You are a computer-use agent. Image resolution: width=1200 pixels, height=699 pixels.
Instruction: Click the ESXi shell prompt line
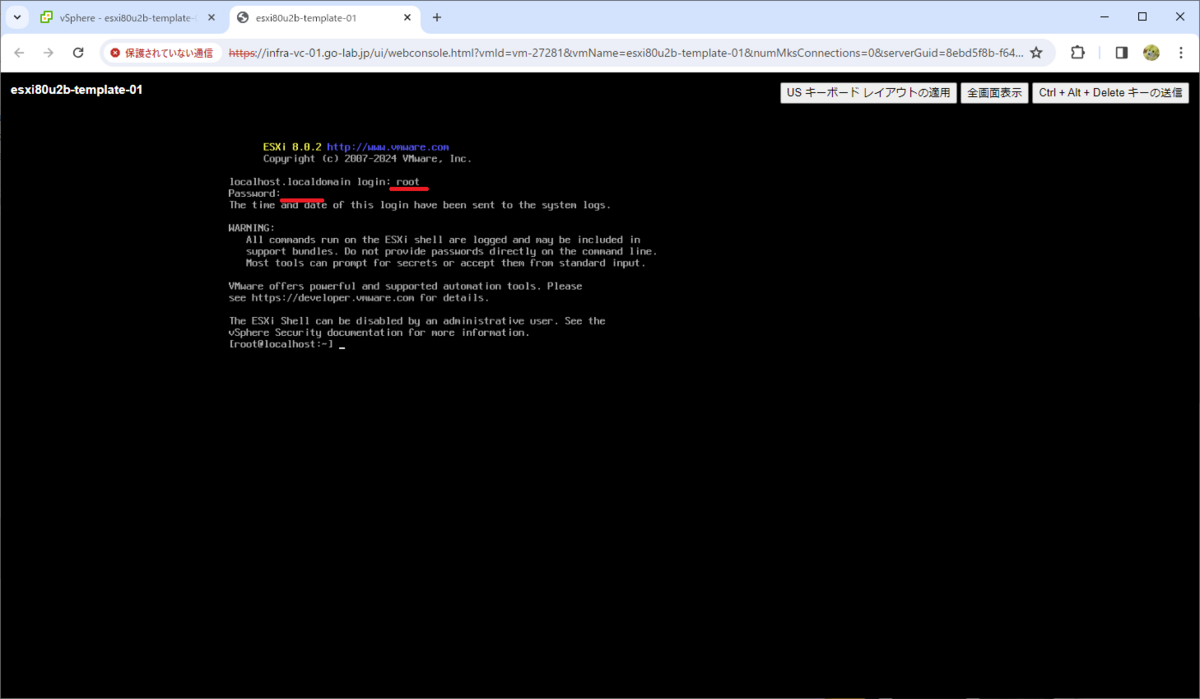pyautogui.click(x=287, y=344)
